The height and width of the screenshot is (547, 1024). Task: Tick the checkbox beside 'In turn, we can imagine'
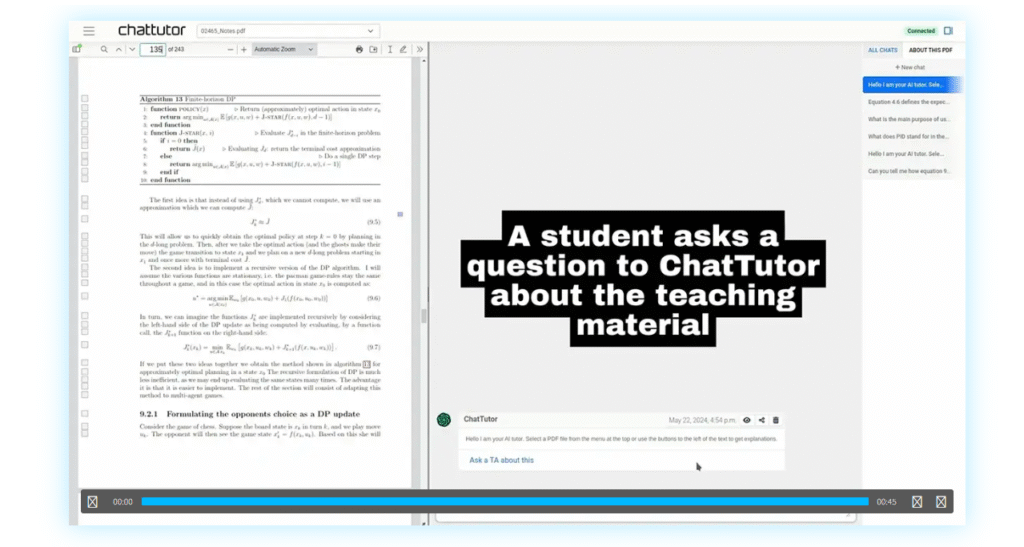[x=85, y=316]
